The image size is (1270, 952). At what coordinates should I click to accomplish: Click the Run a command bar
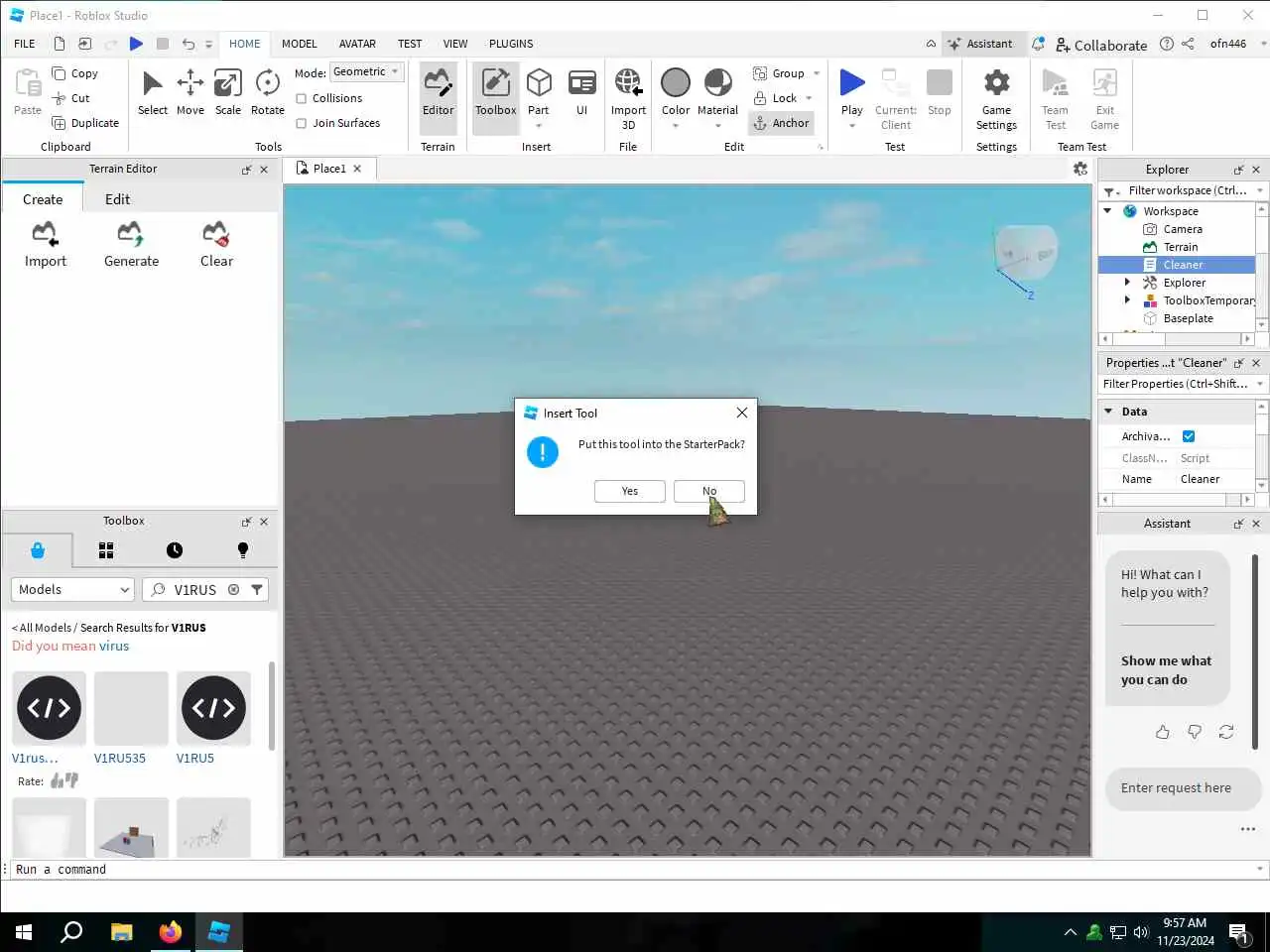(635, 870)
